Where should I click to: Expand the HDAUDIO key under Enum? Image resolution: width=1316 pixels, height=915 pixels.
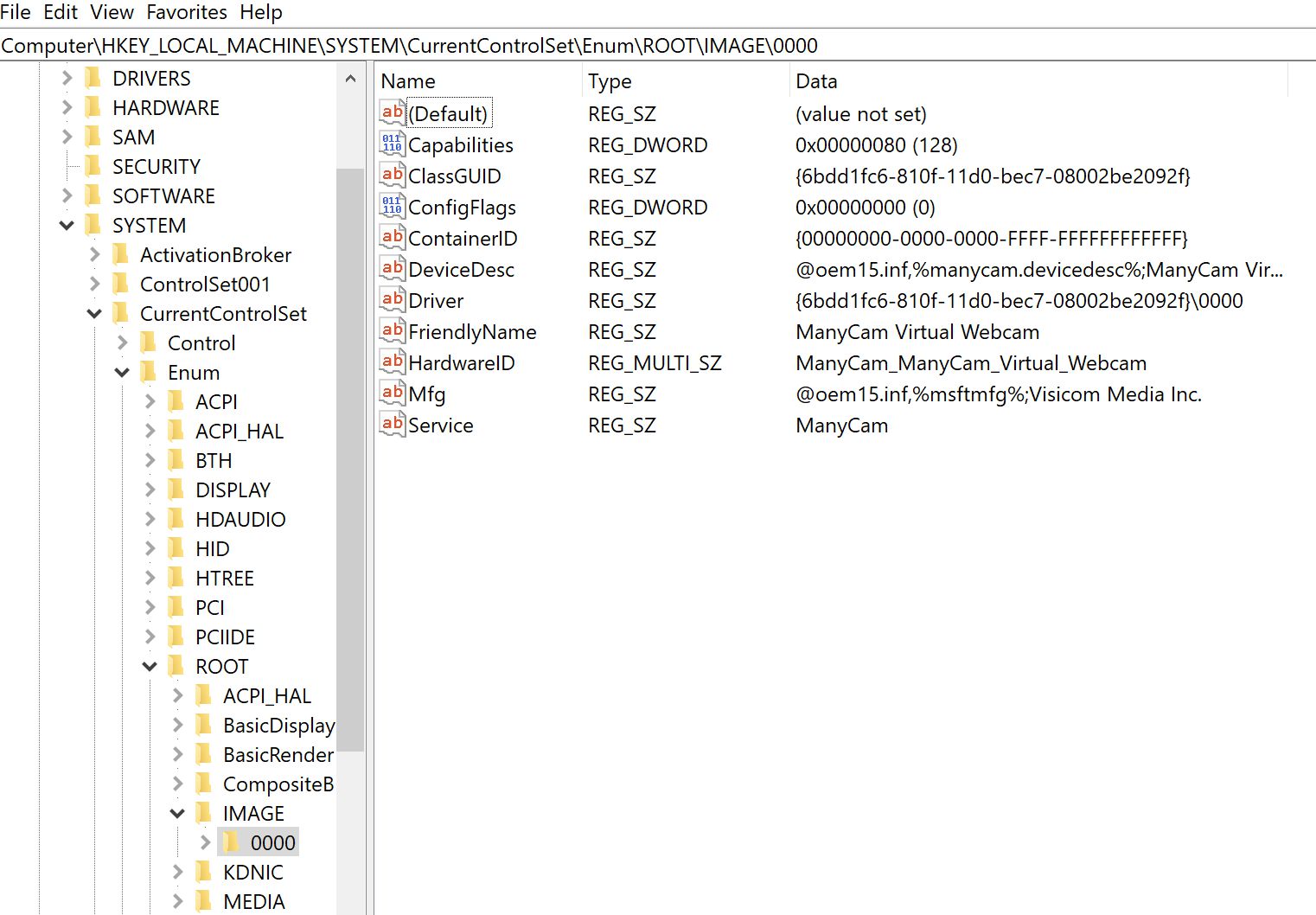(x=150, y=519)
